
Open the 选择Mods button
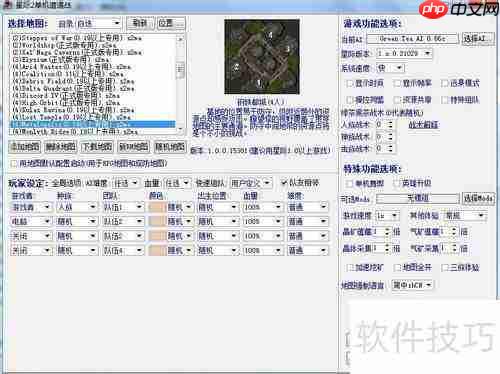pyautogui.click(x=478, y=199)
